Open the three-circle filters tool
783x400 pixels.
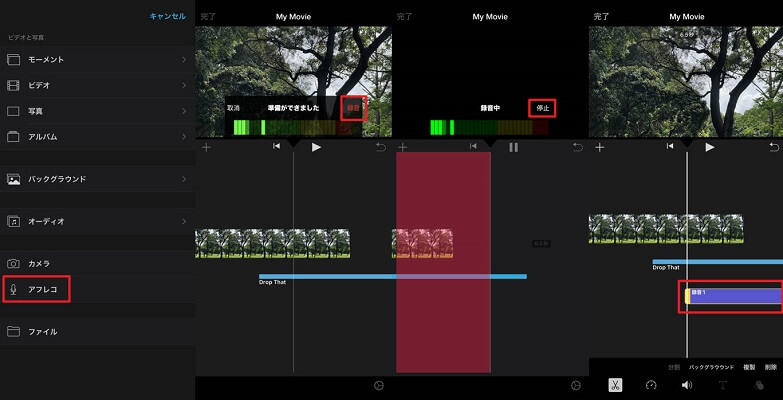click(759, 385)
